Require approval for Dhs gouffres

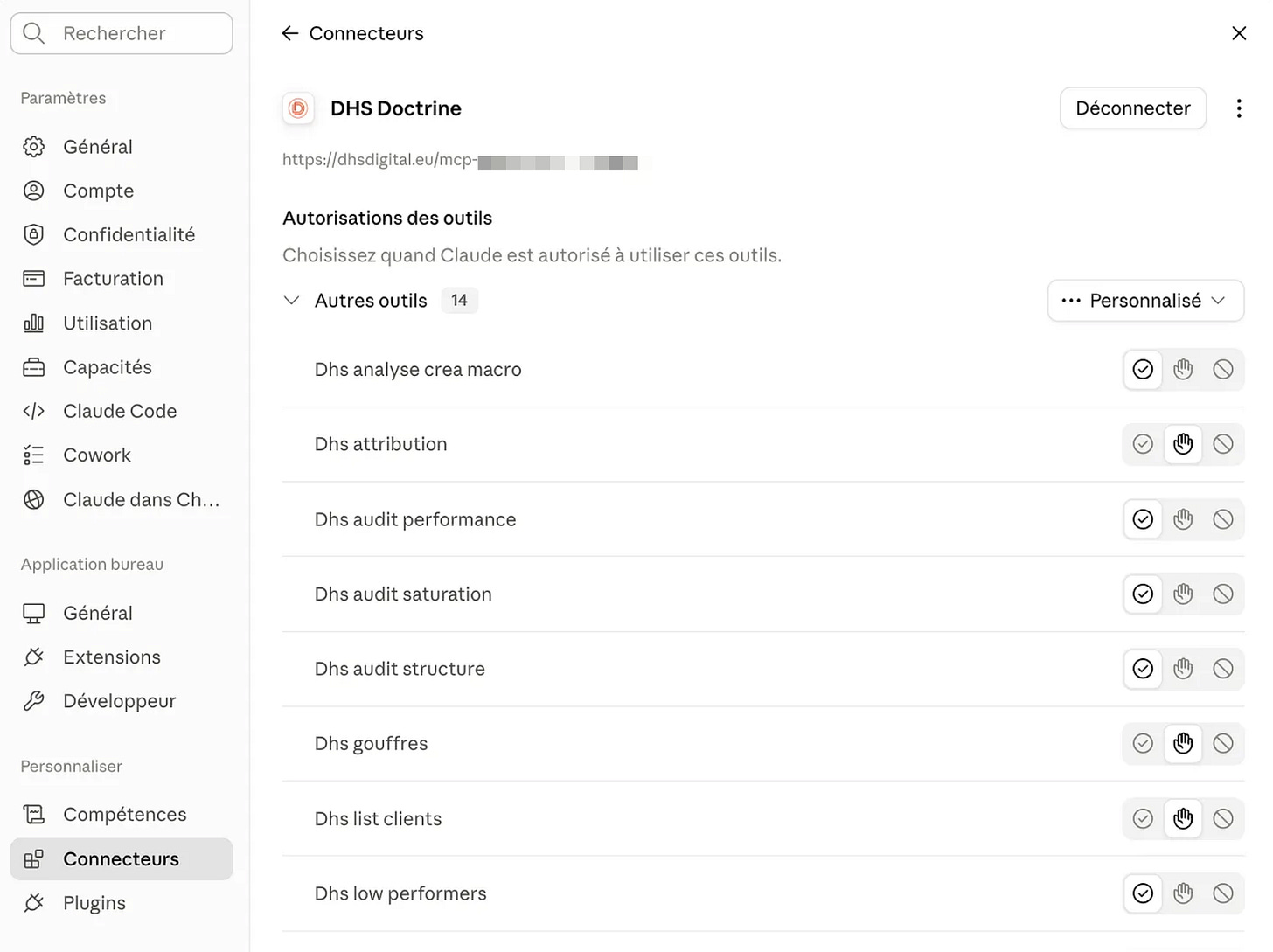coord(1183,744)
